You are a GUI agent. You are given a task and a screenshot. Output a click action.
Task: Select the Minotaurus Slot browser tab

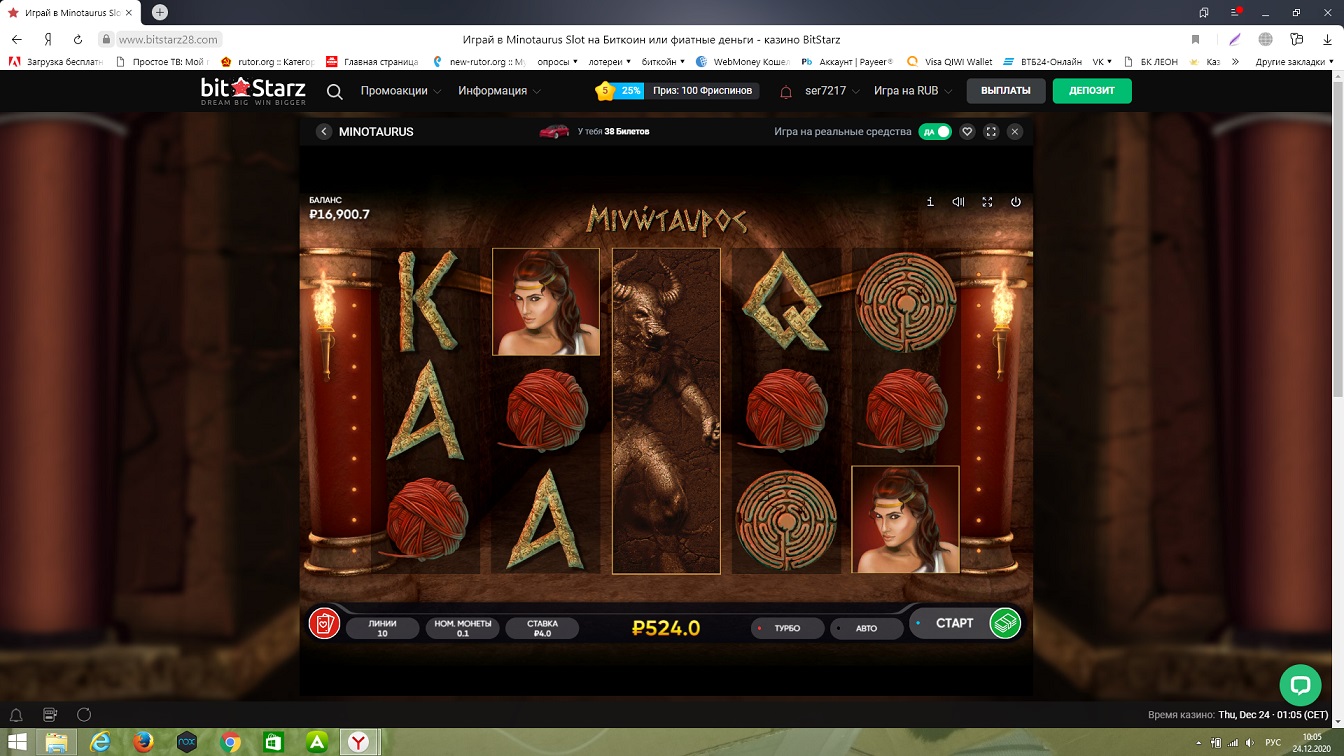pyautogui.click(x=68, y=12)
